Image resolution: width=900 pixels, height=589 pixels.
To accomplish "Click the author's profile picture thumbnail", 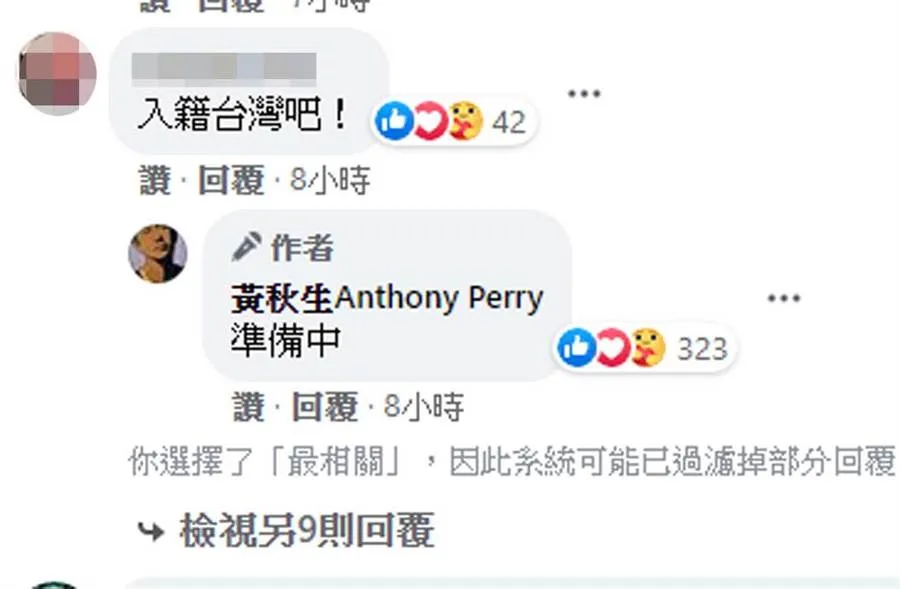I will [x=157, y=253].
